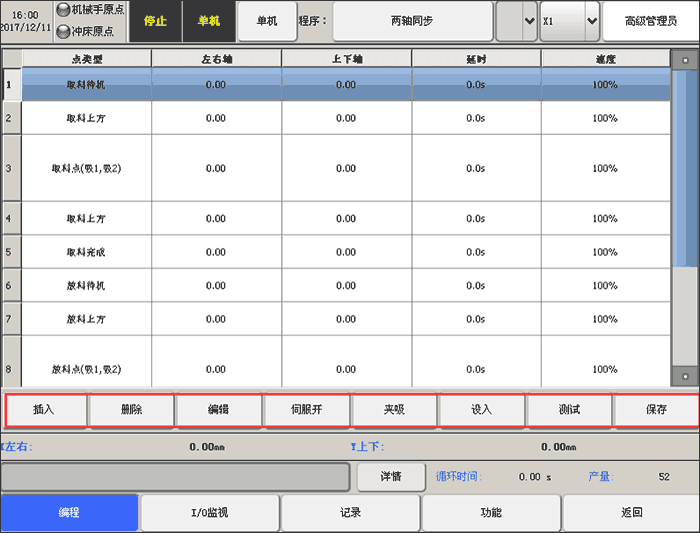Viewport: 700px width, 533px height.
Task: Click the 冲床原点 indicator light
Action: 64,31
